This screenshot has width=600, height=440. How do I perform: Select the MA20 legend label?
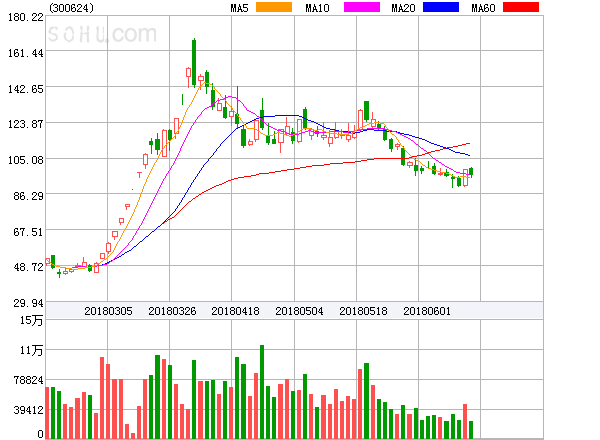[x=403, y=8]
